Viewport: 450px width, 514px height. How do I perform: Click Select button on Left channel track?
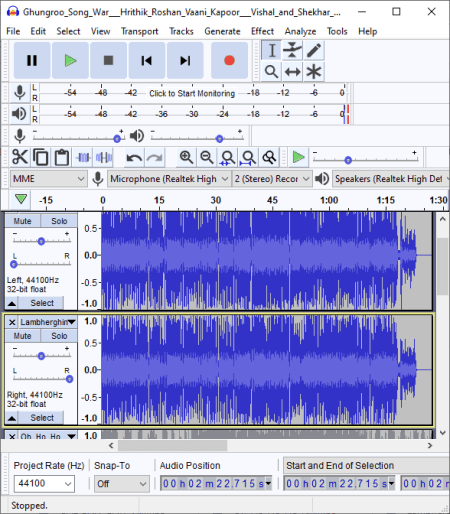tap(42, 303)
